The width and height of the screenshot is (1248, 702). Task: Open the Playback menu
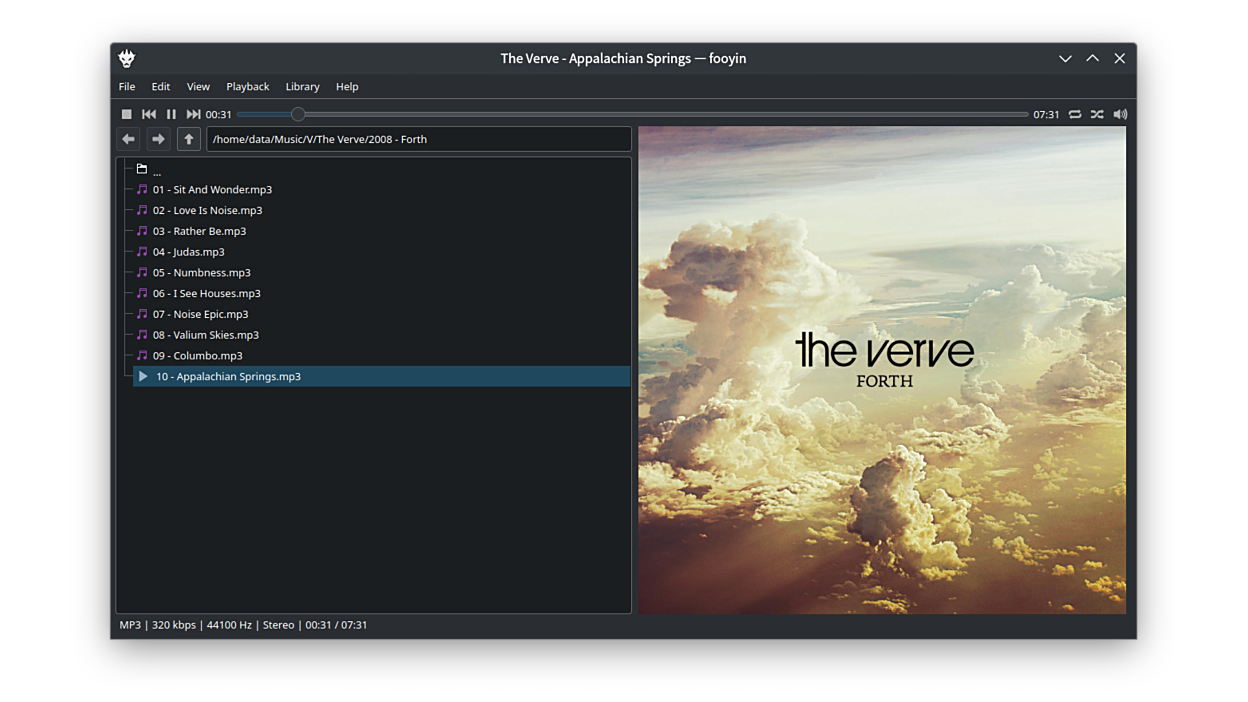click(x=247, y=87)
